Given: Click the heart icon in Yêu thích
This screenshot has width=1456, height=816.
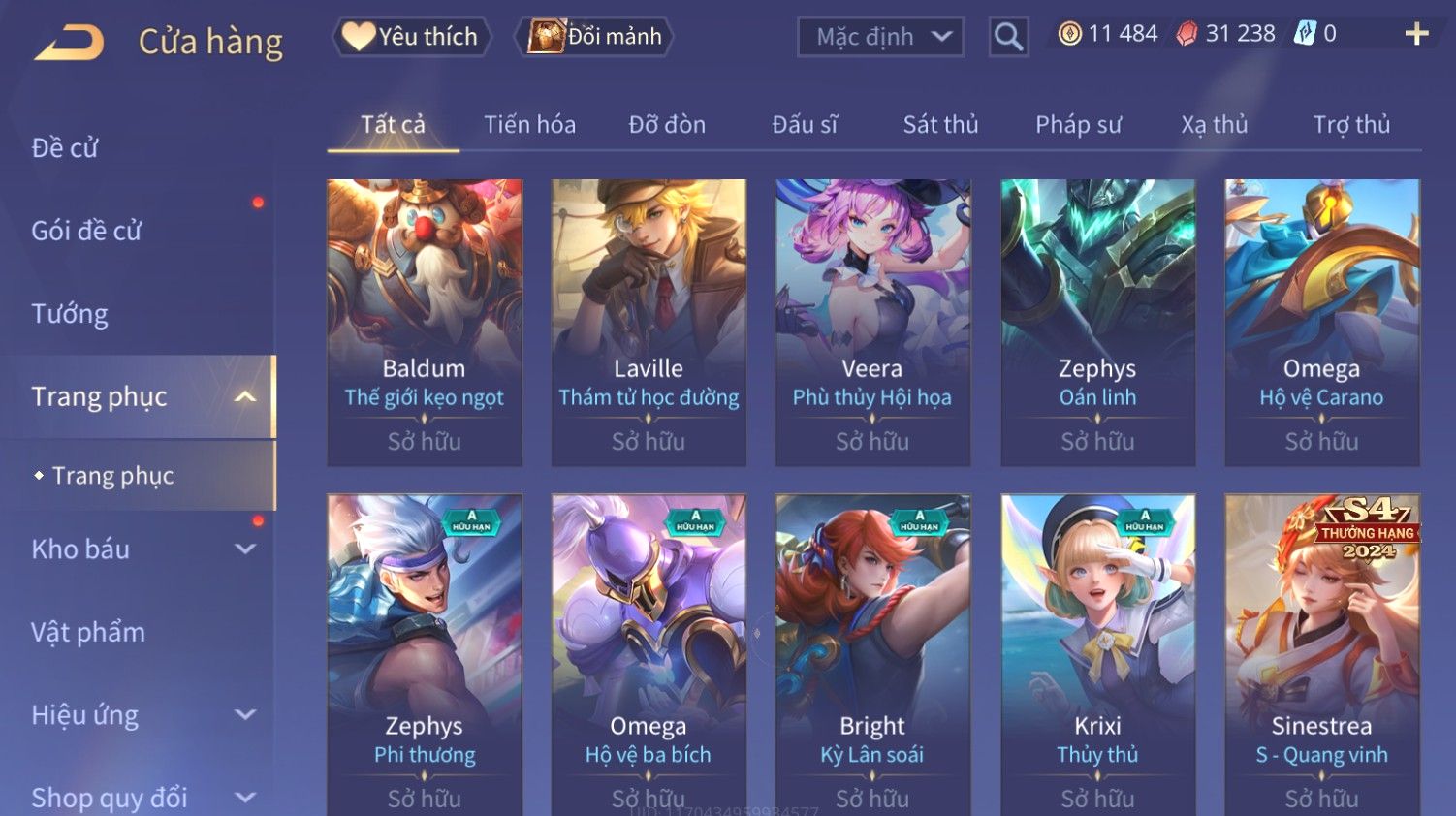Looking at the screenshot, I should coord(358,37).
